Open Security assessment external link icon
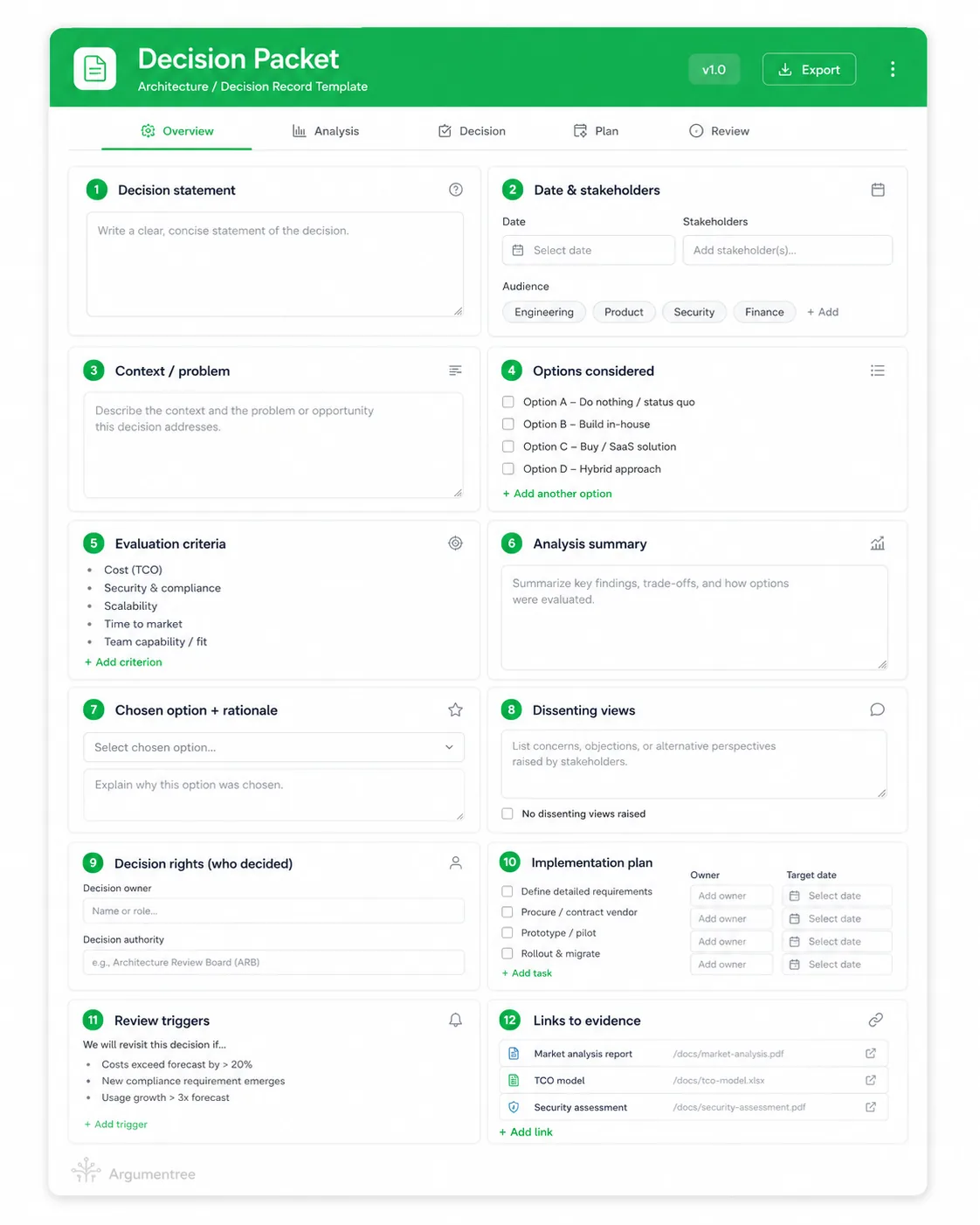Screen dimensions: 980x1225 click(871, 1107)
